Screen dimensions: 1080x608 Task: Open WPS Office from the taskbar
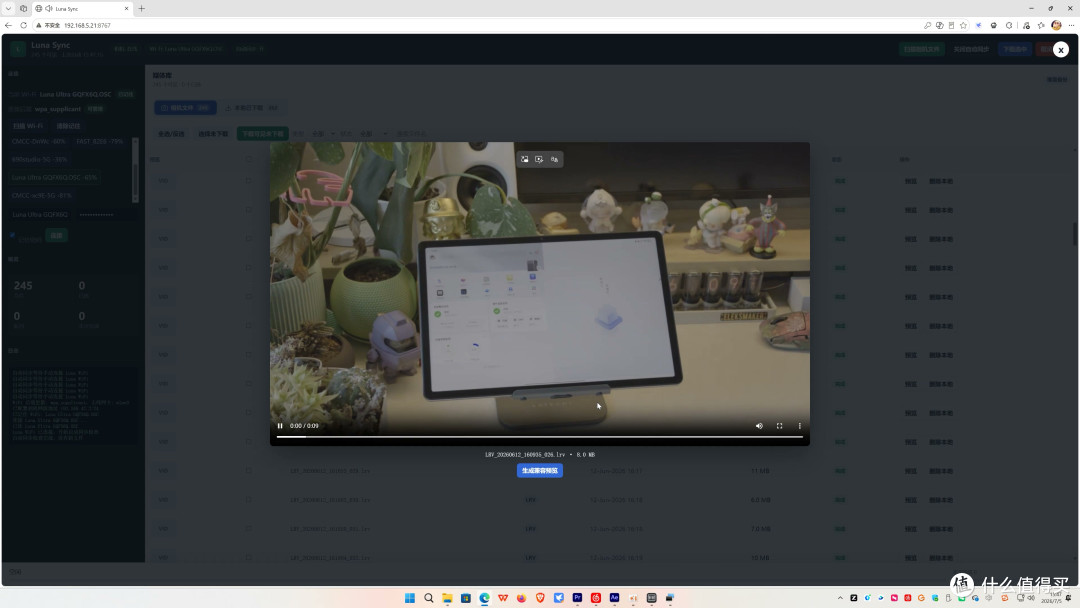tap(503, 598)
